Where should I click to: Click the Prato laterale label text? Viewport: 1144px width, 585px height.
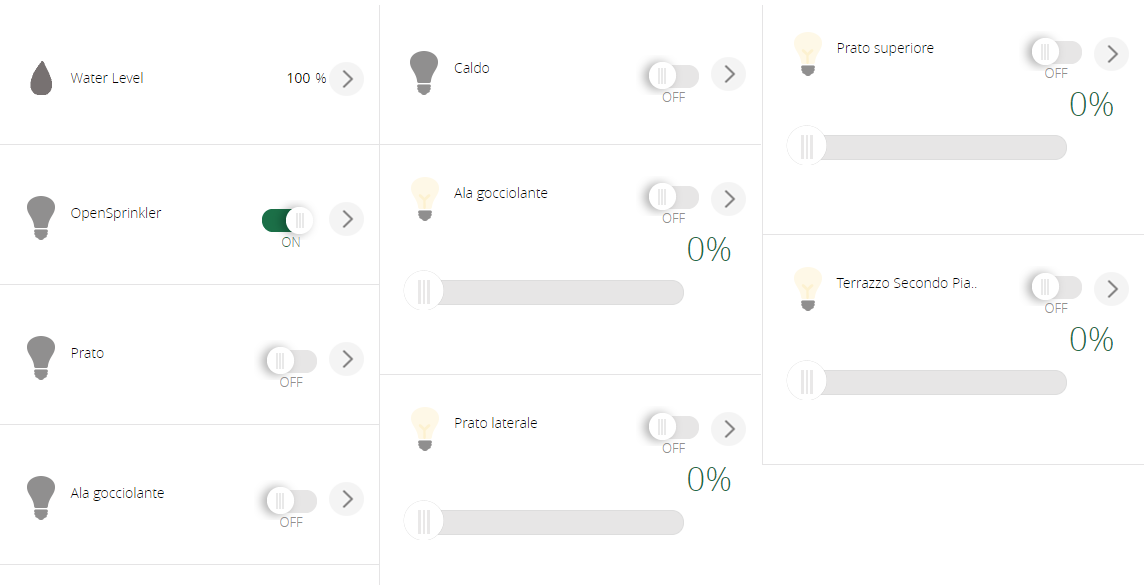[495, 423]
